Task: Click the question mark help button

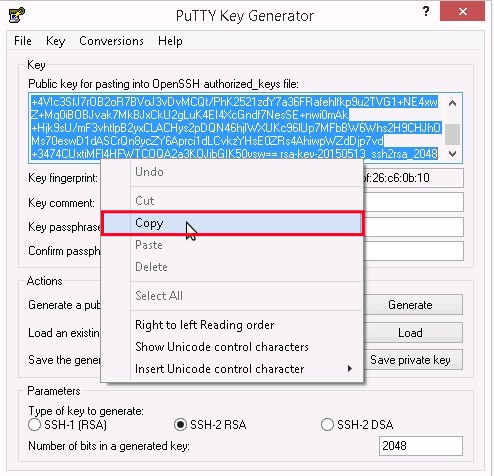Action: click(x=426, y=12)
